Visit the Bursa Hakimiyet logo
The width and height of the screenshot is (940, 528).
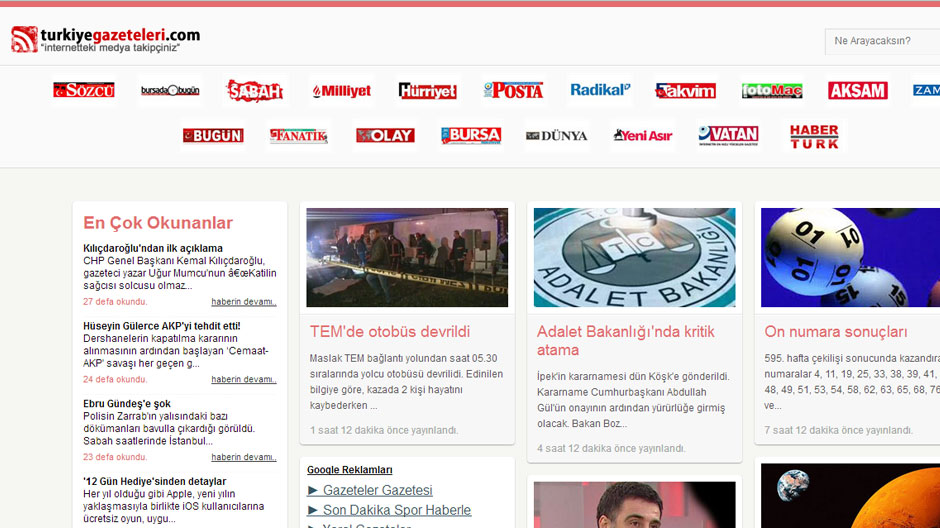[471, 135]
